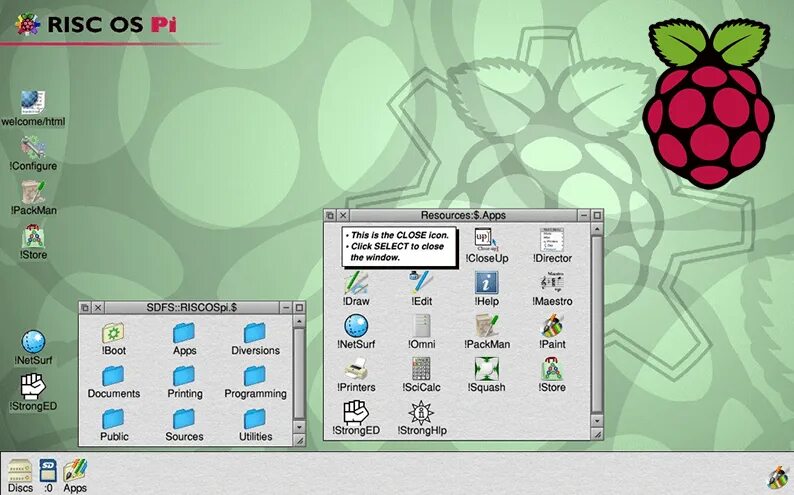Send Resources:$.Apps window to back
This screenshot has height=495, width=794.
[x=330, y=215]
